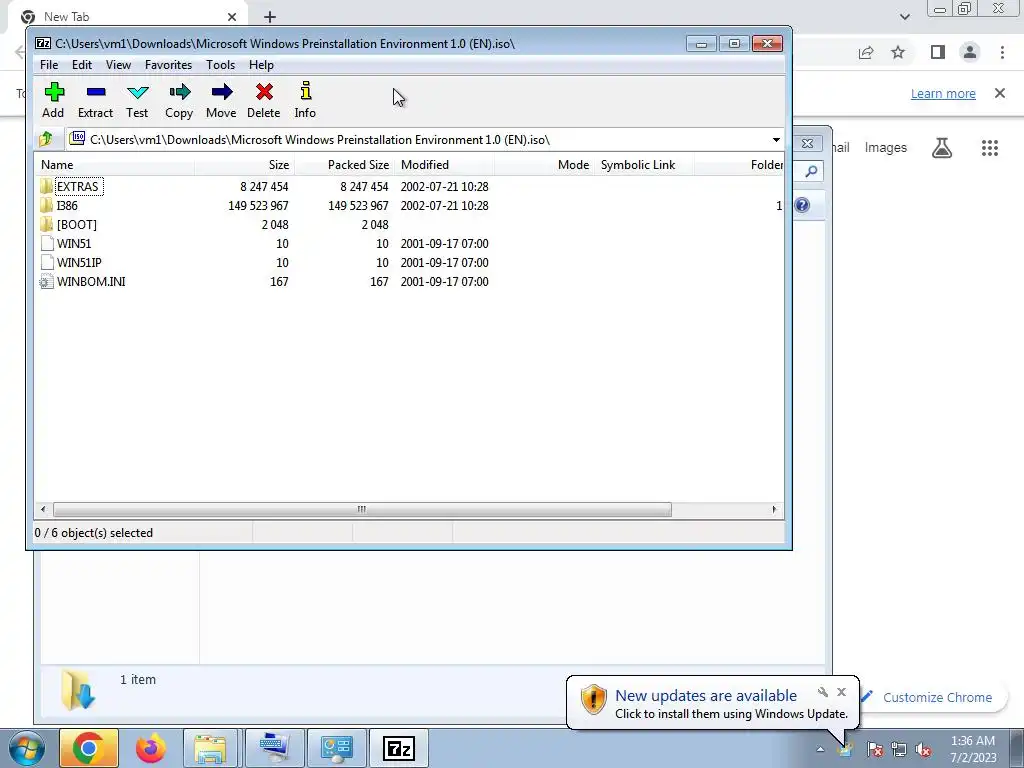This screenshot has height=768, width=1024.
Task: Select the WINBOM.INI file icon
Action: click(46, 281)
